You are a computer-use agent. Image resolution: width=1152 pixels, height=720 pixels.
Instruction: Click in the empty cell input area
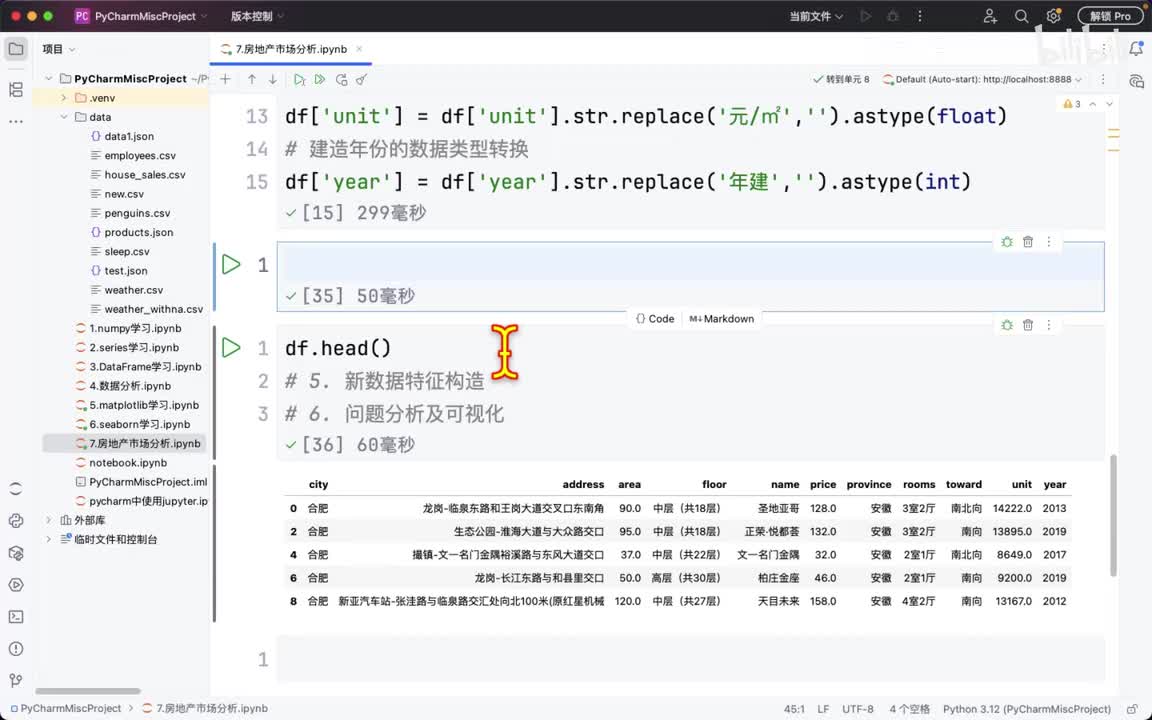[691, 264]
